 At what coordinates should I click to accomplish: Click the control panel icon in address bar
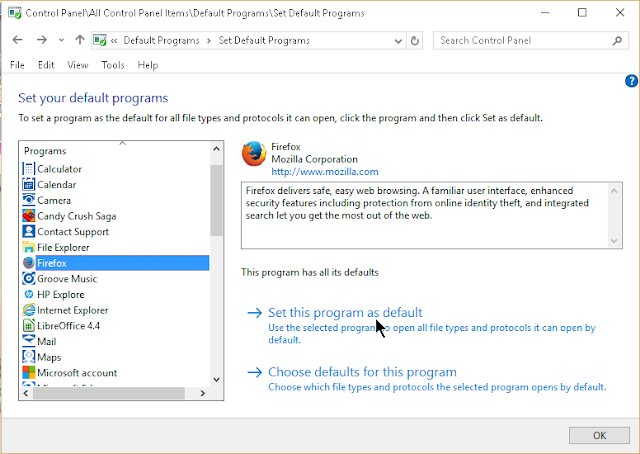[x=100, y=40]
